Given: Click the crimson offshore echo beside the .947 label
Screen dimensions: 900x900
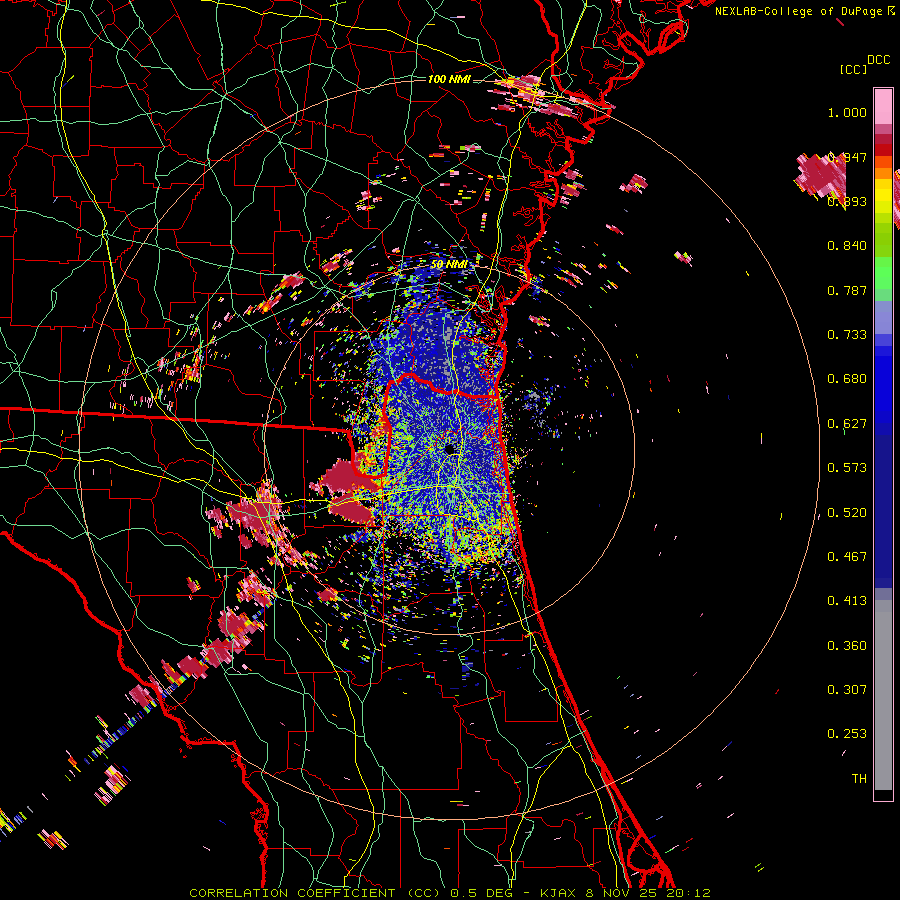Looking at the screenshot, I should tap(821, 176).
